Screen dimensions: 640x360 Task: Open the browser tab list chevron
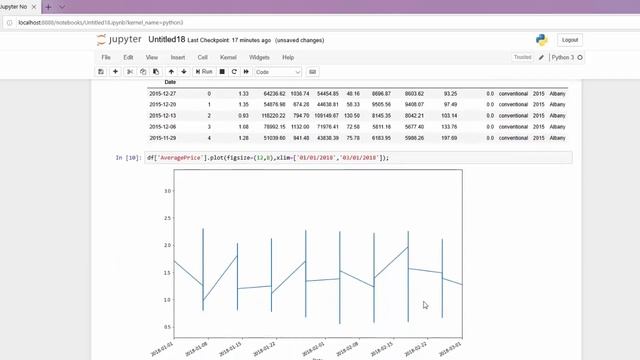(62, 7)
